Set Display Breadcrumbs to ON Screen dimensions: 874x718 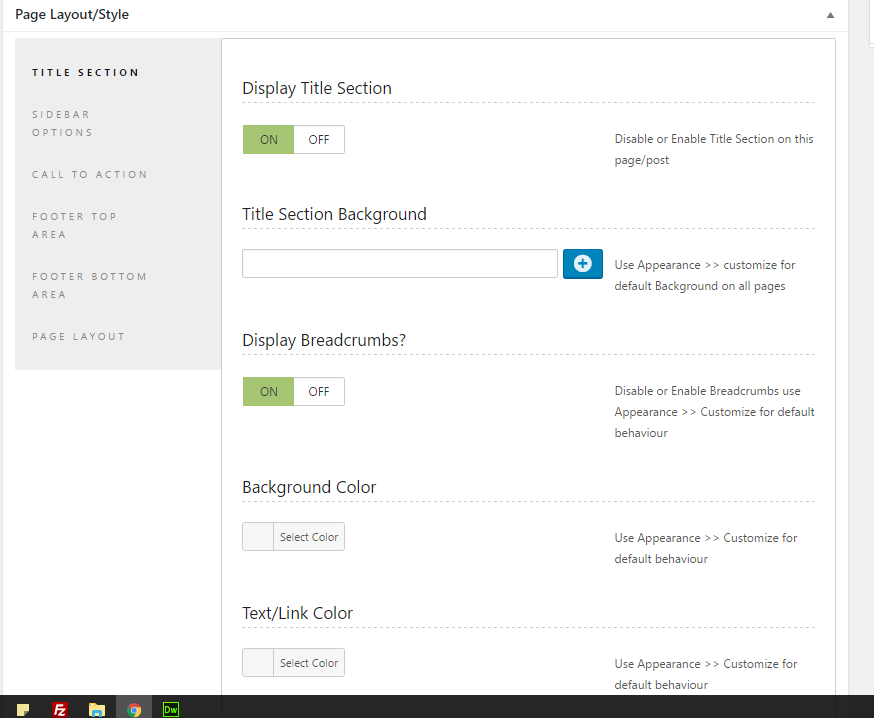[x=268, y=392]
